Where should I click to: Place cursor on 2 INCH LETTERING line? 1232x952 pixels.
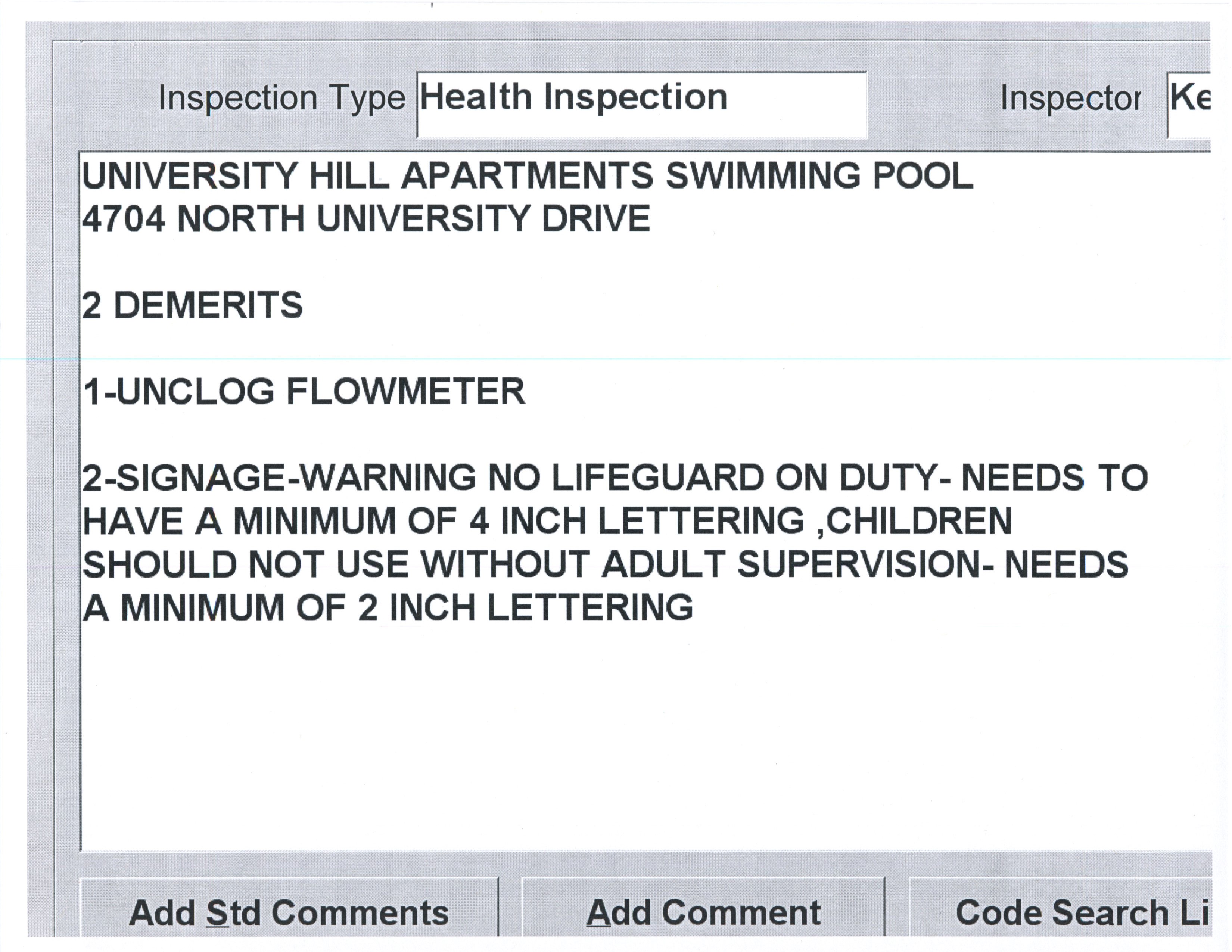click(x=388, y=607)
